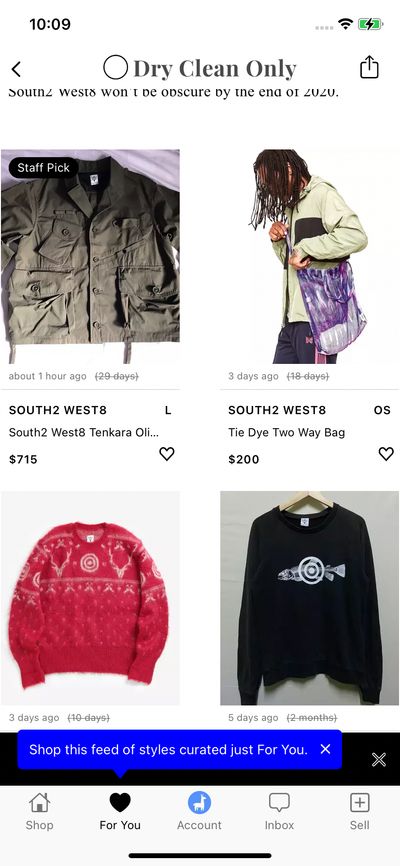
Task: Tap the Staff Pick badge
Action: coord(43,168)
